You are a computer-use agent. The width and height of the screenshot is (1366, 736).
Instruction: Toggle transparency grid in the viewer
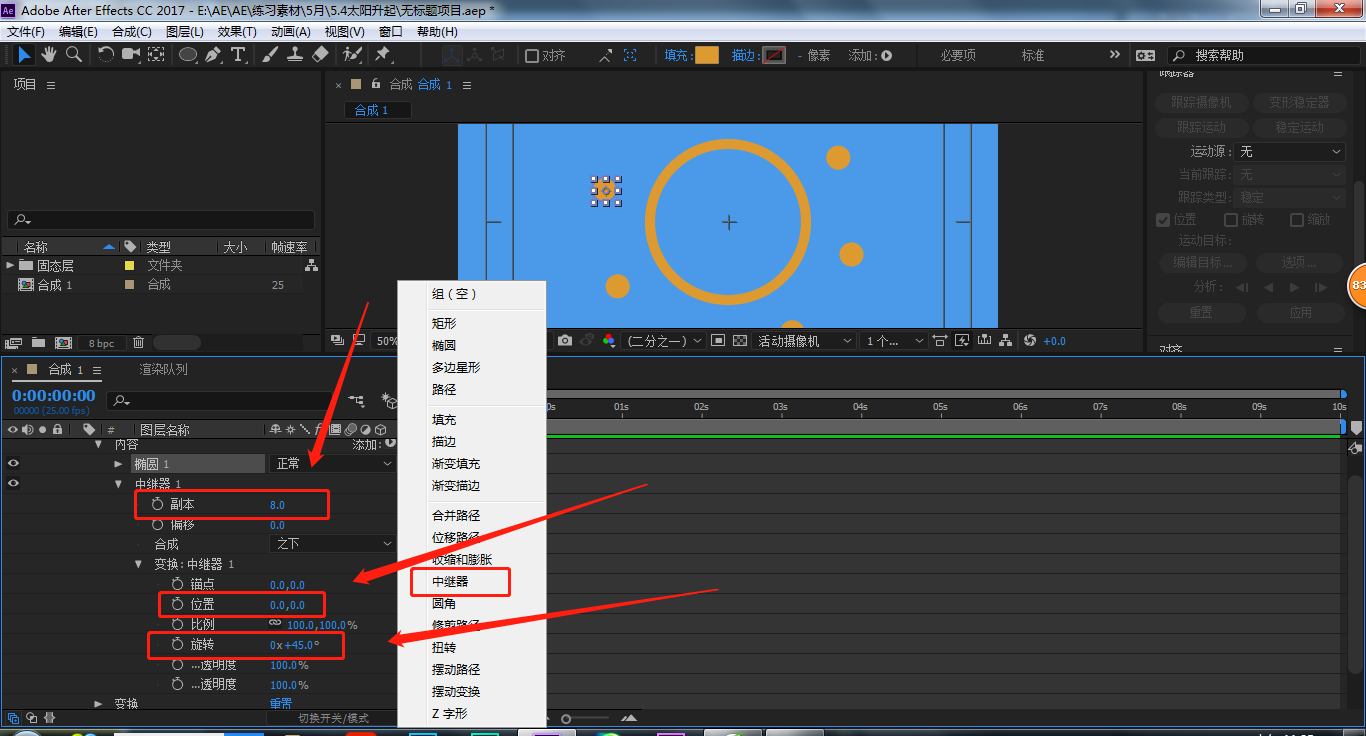coord(740,341)
